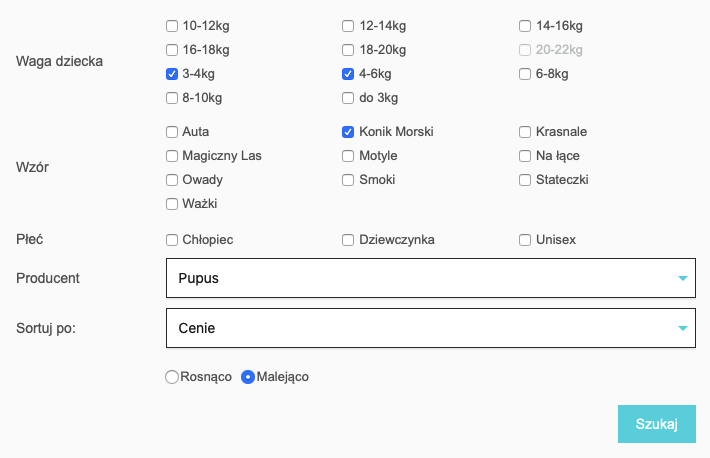Uncheck the 4-6kg weight option
This screenshot has width=710, height=458.
point(348,74)
